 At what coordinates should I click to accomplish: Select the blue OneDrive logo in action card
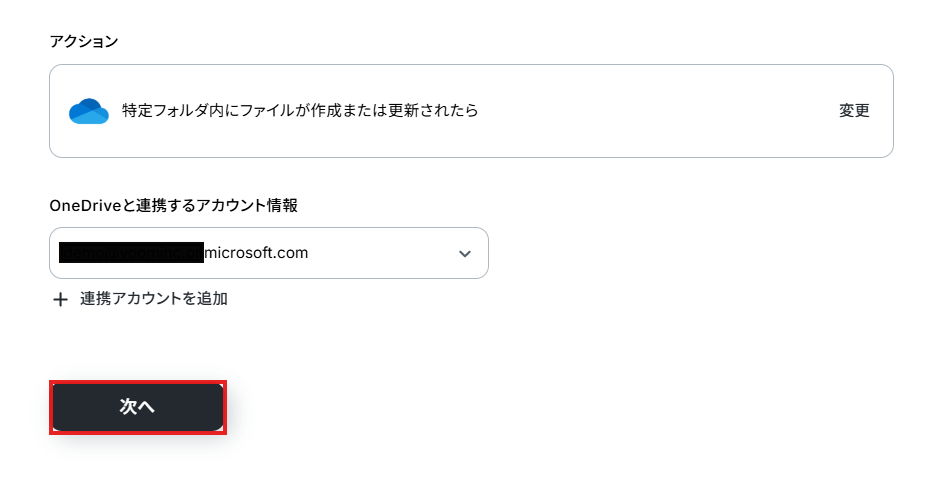pos(89,111)
